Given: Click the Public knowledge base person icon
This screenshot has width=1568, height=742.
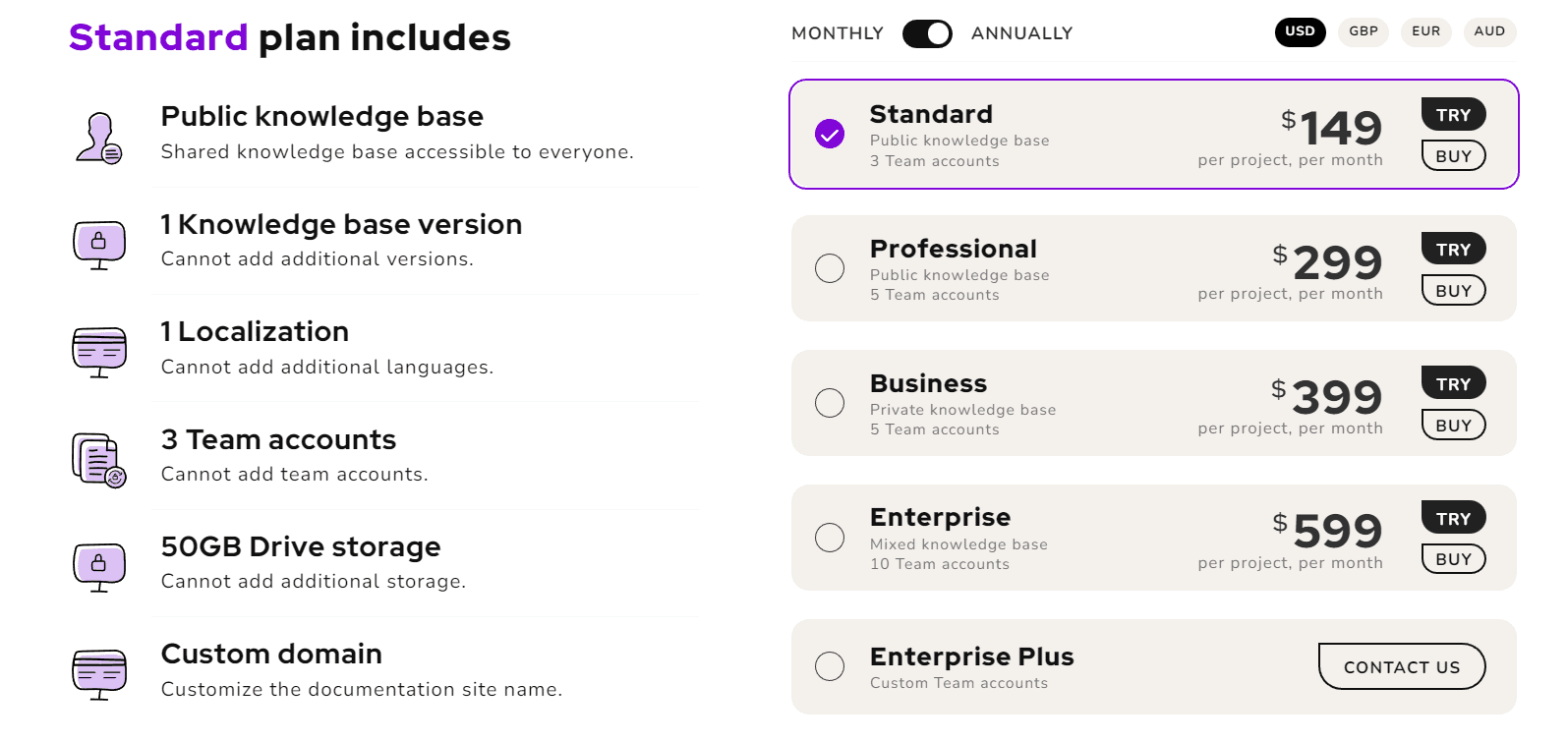Looking at the screenshot, I should pyautogui.click(x=98, y=138).
